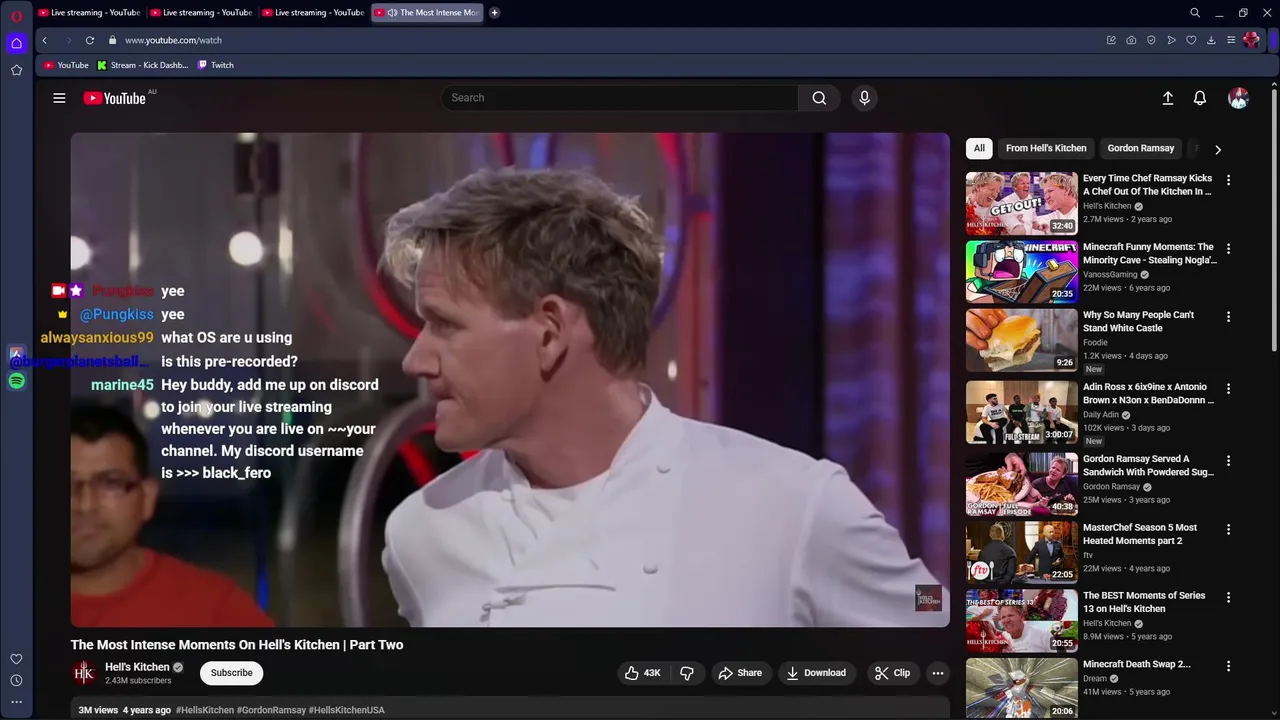Screen dimensions: 1280x720
Task: Select the All filter chip
Action: [x=979, y=148]
